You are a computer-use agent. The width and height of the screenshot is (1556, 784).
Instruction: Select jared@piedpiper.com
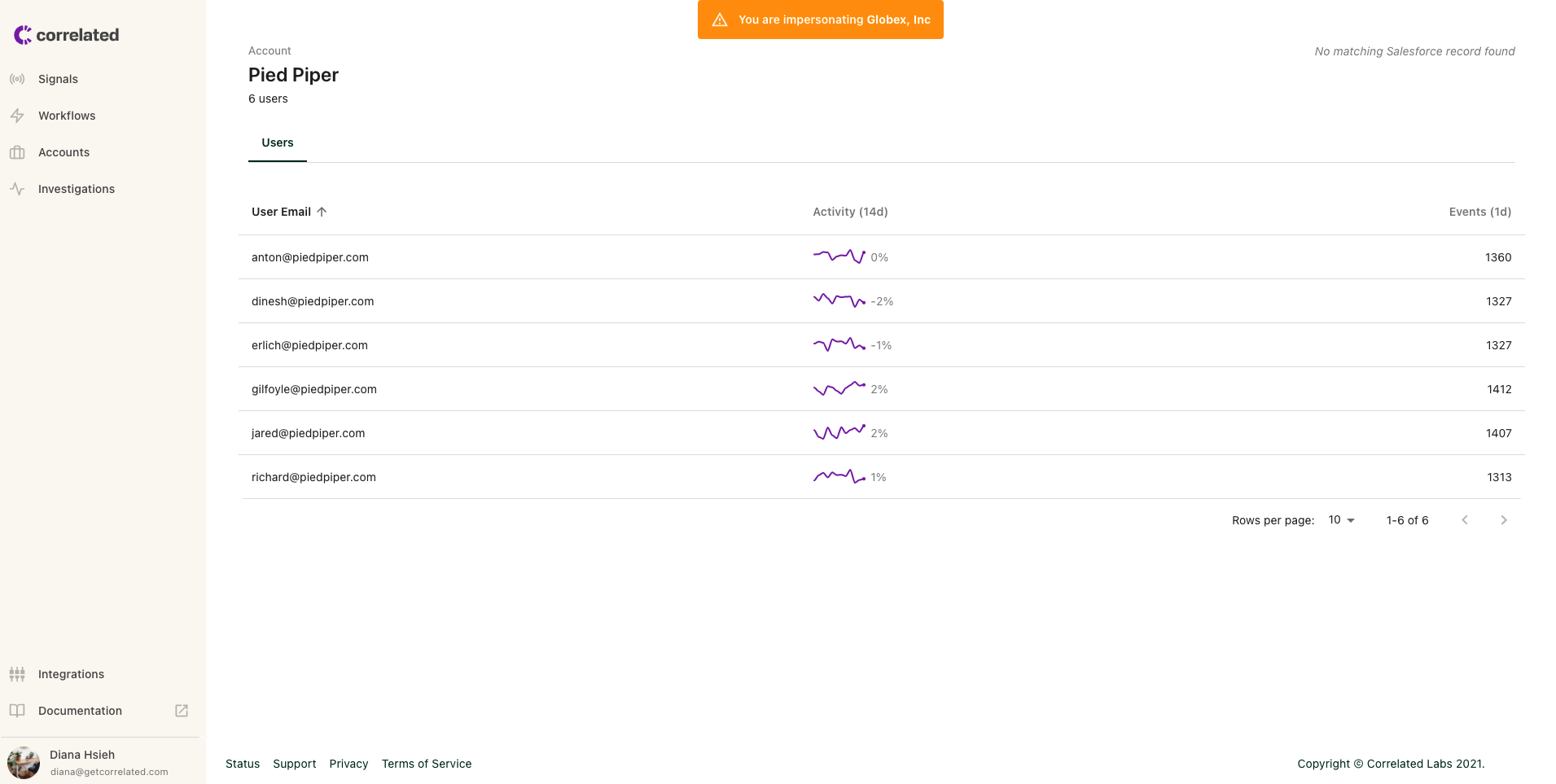[x=308, y=433]
